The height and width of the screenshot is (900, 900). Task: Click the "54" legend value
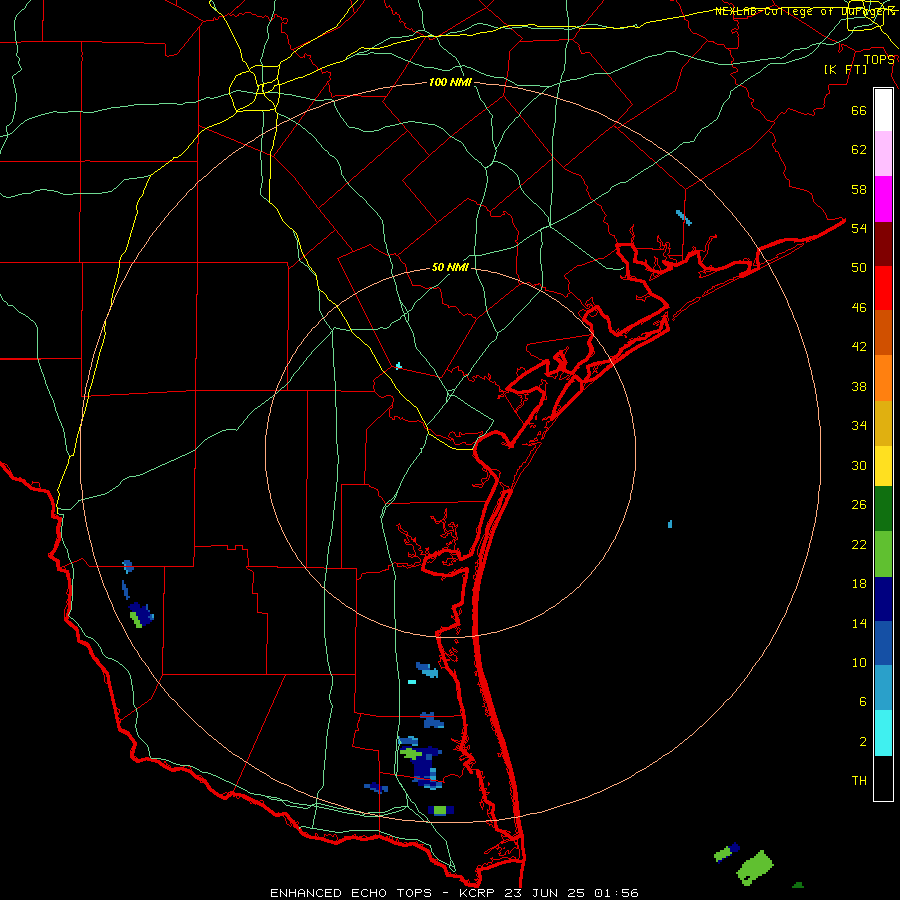point(859,228)
